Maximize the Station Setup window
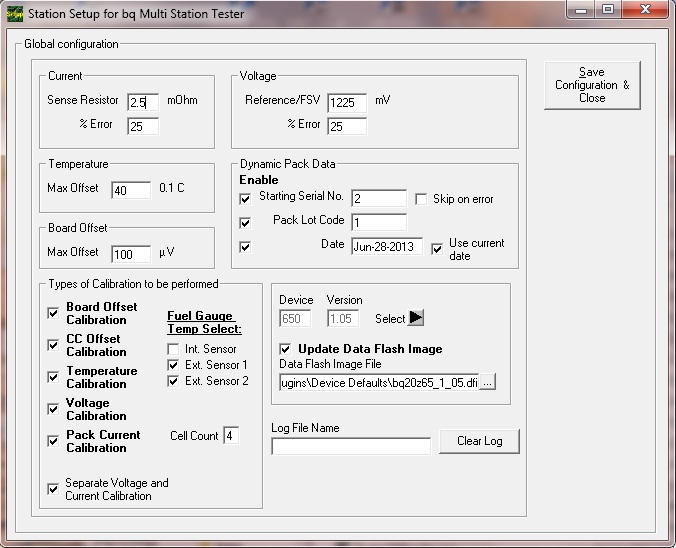 (x=608, y=9)
